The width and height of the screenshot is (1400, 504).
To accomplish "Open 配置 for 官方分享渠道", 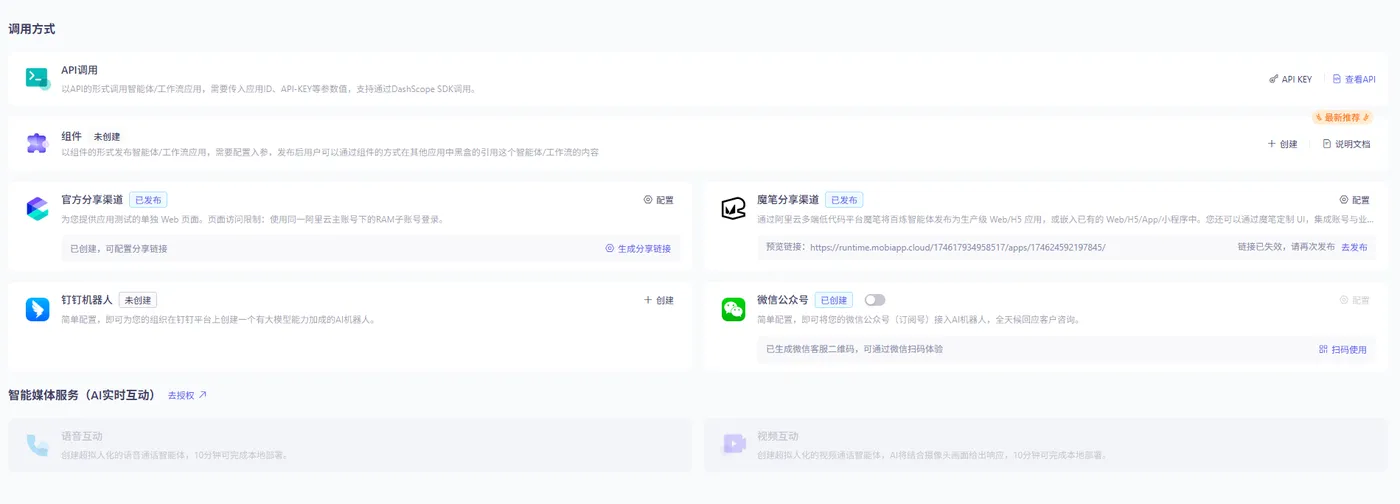I will [658, 200].
